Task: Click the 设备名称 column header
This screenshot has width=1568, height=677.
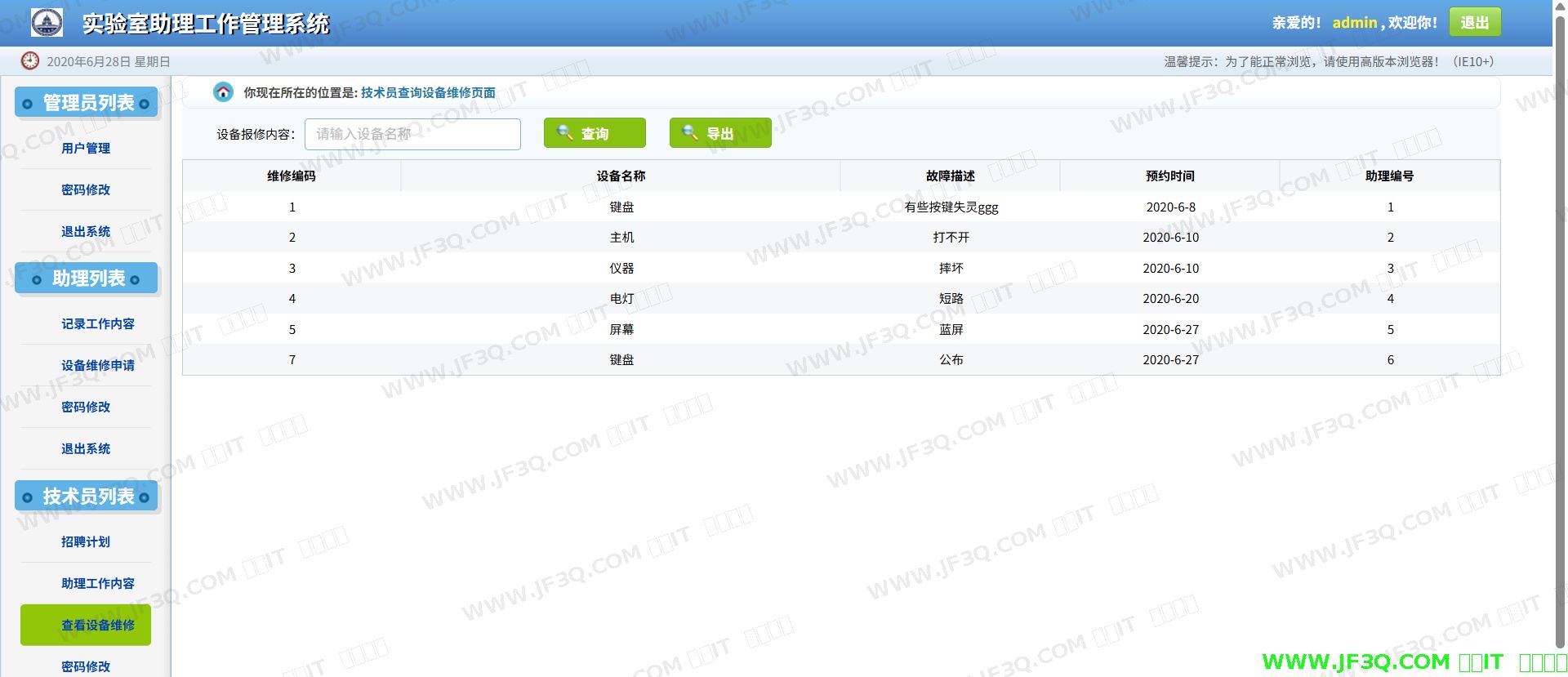Action: [621, 176]
